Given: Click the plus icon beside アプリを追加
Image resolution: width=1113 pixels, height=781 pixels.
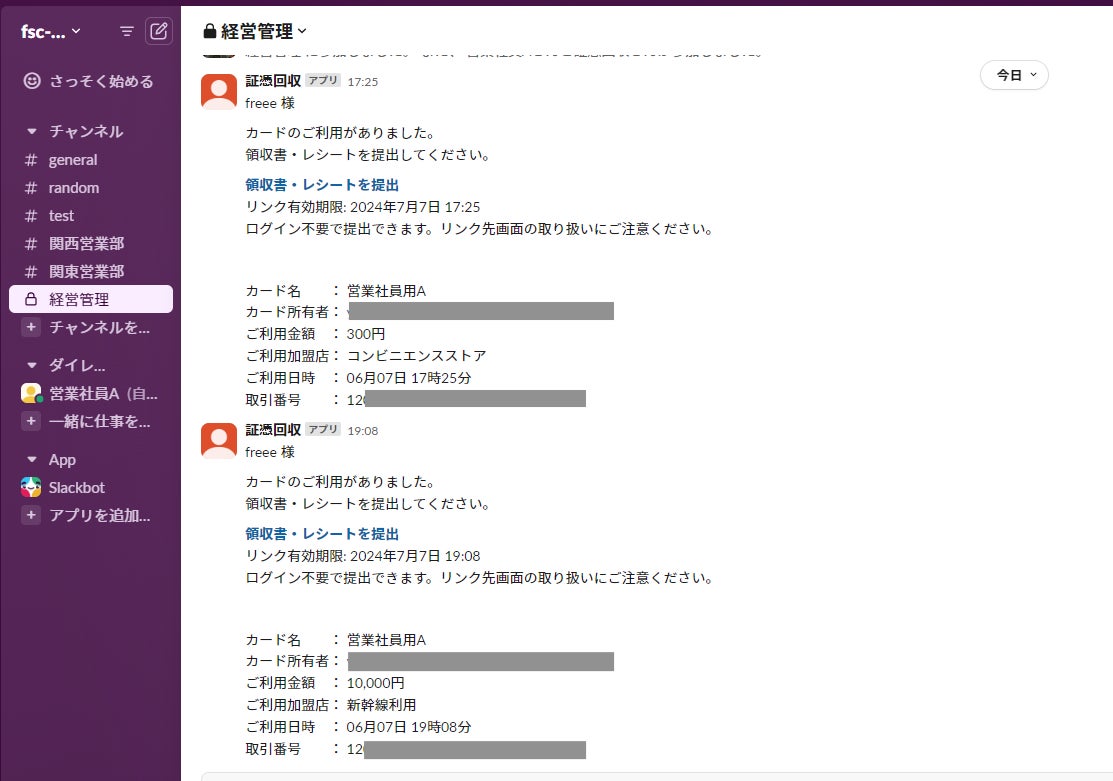Looking at the screenshot, I should click(x=31, y=516).
